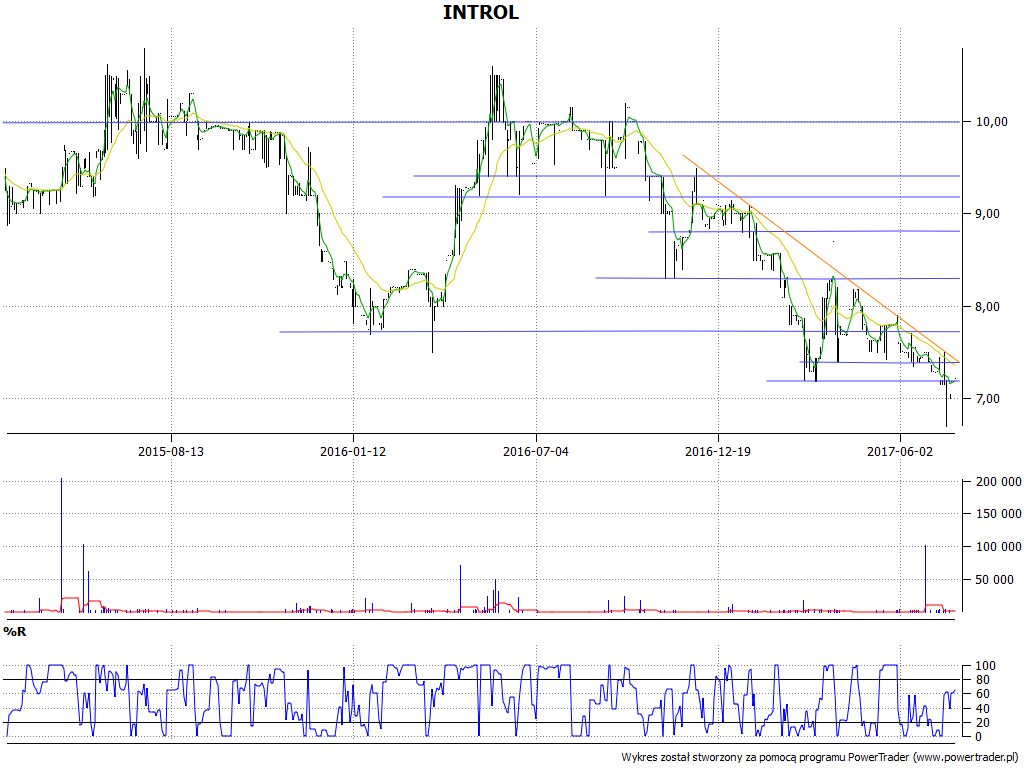This screenshot has width=1024, height=768.
Task: Click the 150 000 volume axis label
Action: click(x=999, y=514)
